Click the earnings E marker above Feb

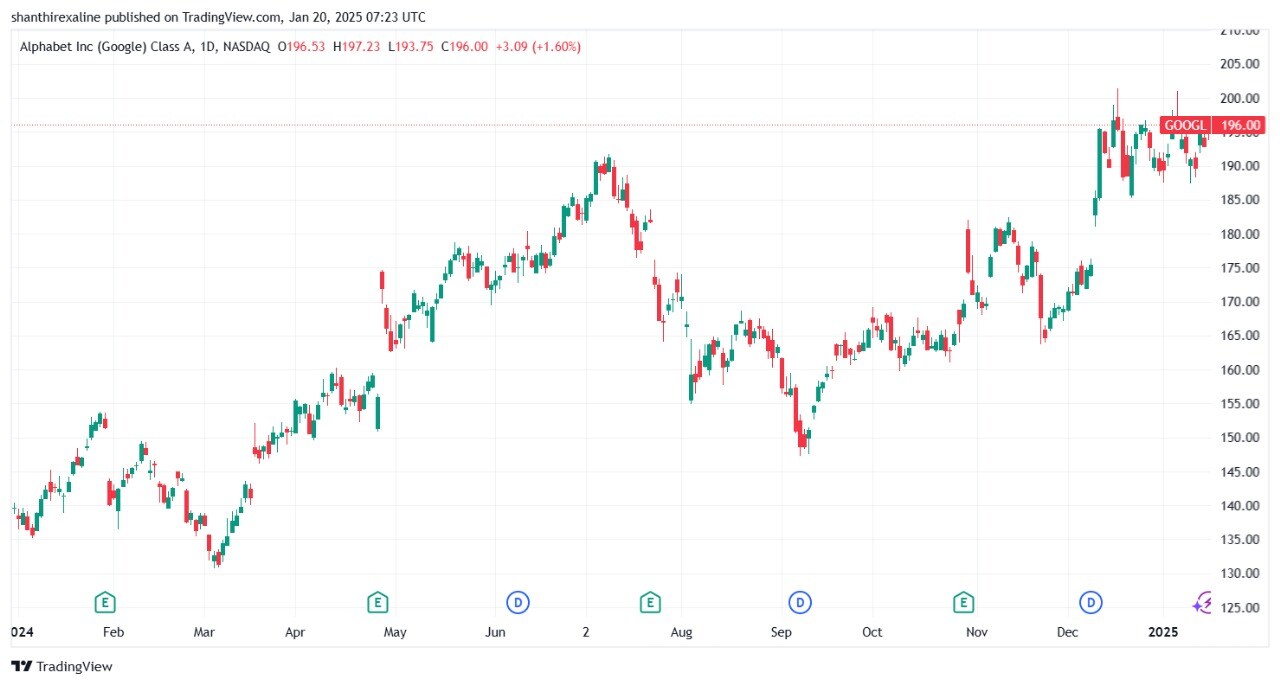[104, 602]
